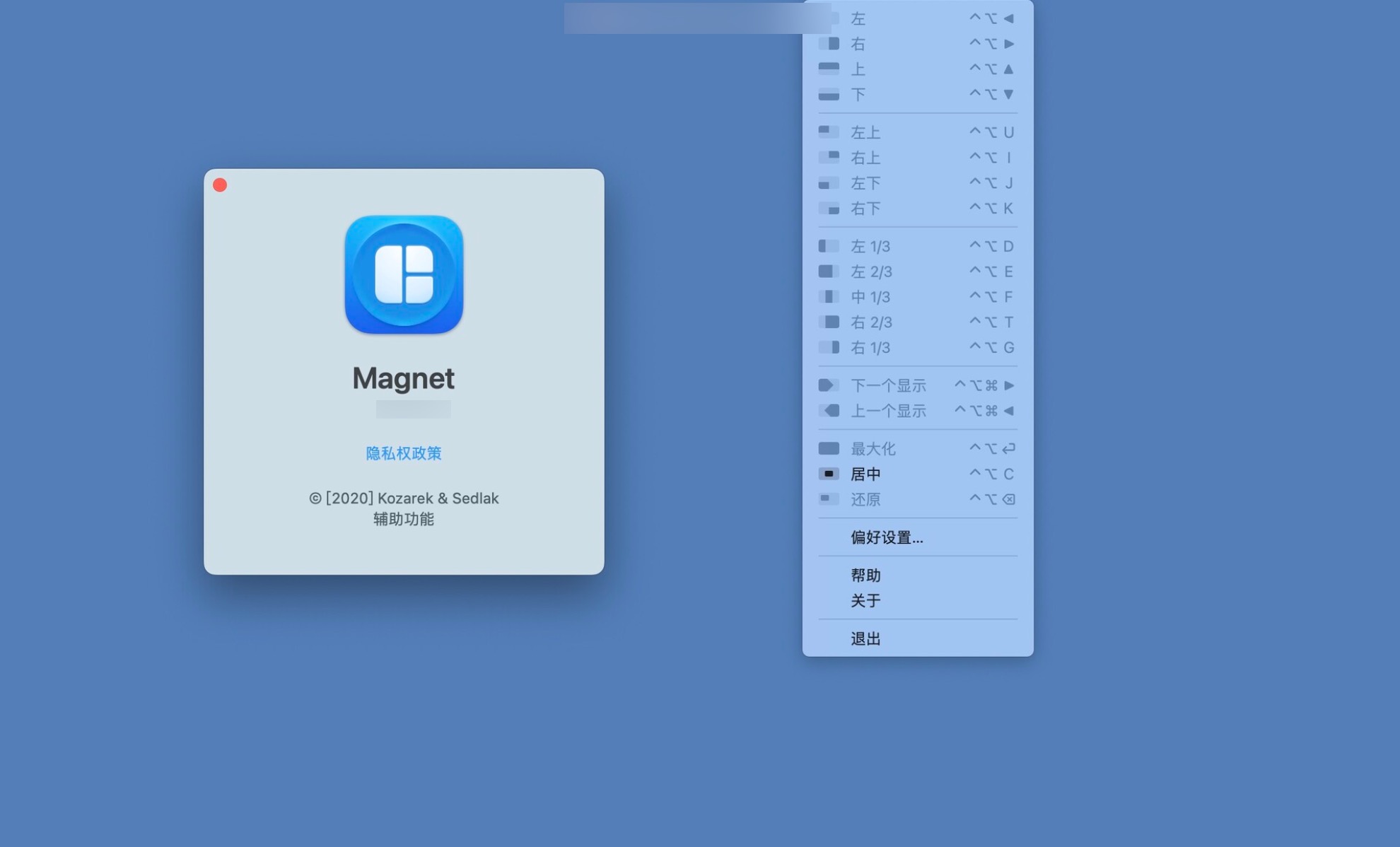This screenshot has width=1400, height=847.
Task: Click the bottom-half snap icon beside 下
Action: tap(829, 94)
